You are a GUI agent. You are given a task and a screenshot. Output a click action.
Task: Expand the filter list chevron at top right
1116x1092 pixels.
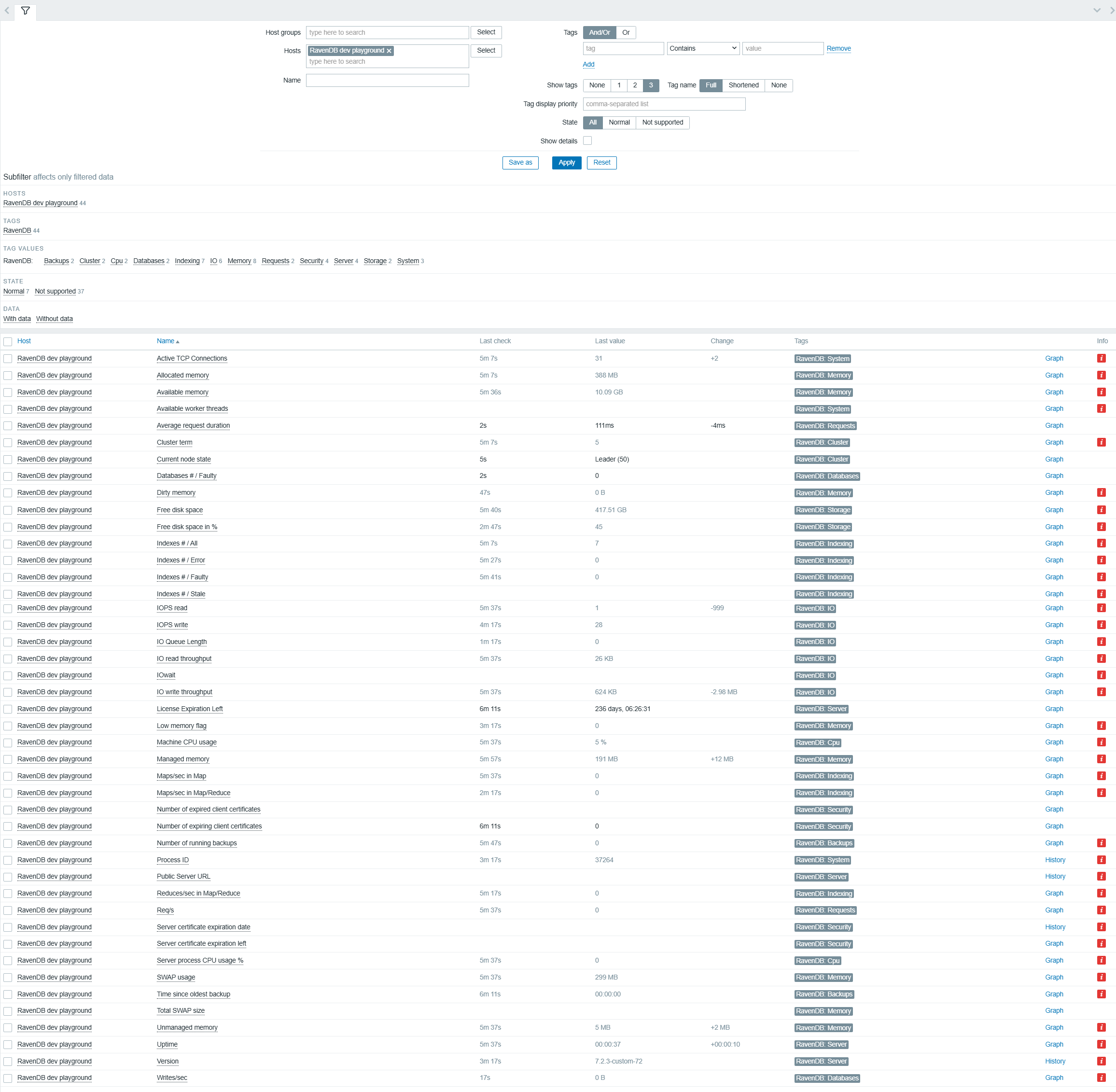pyautogui.click(x=1097, y=10)
